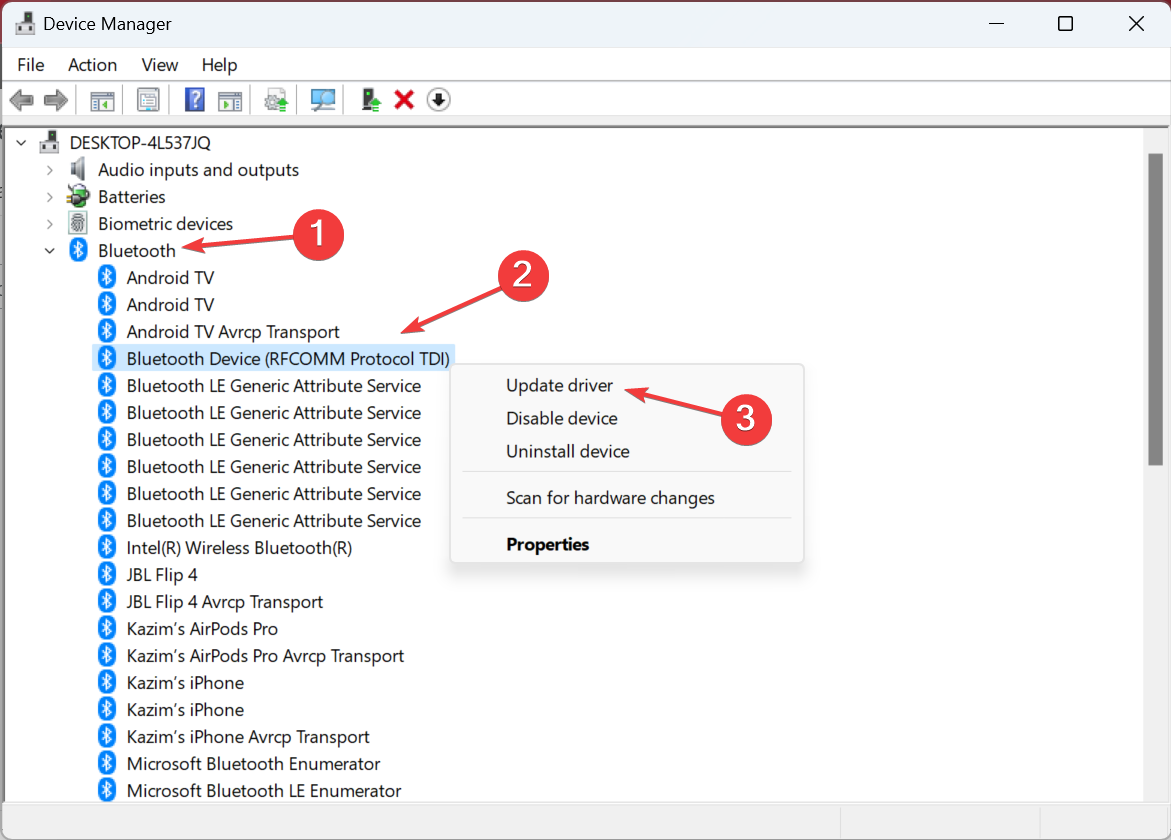
Task: Open the View menu
Action: 160,65
